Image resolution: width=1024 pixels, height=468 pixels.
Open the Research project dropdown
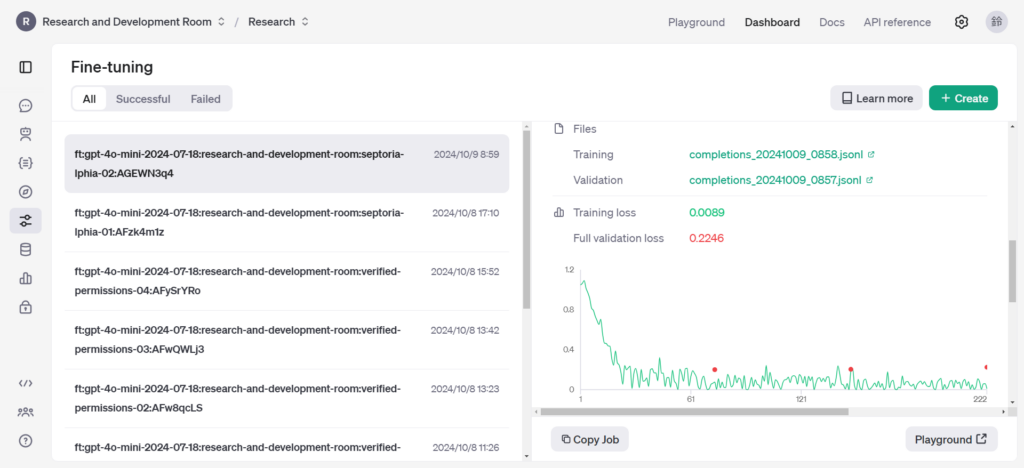(x=278, y=22)
